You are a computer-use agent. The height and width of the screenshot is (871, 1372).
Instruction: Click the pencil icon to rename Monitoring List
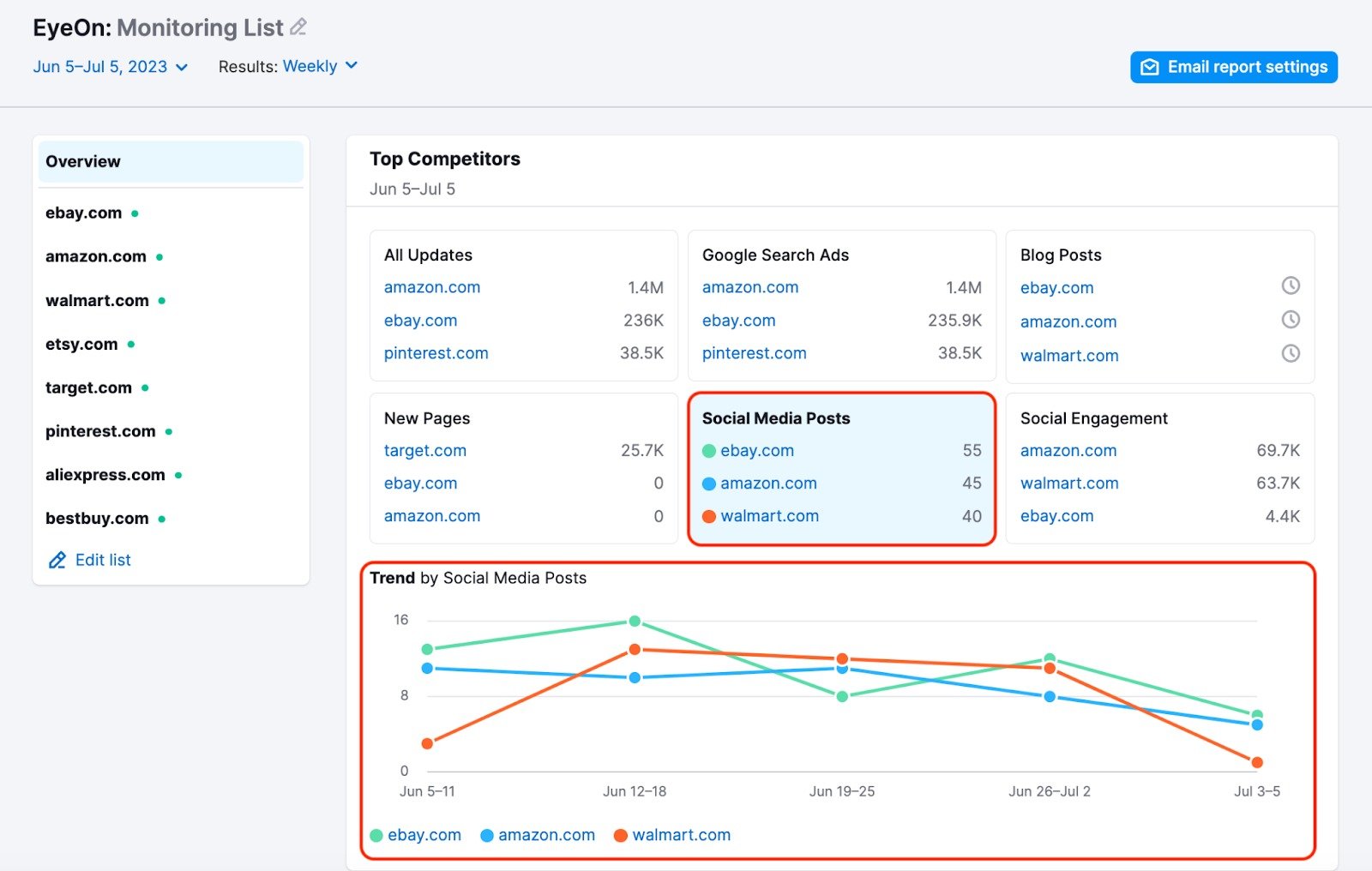pos(298,27)
